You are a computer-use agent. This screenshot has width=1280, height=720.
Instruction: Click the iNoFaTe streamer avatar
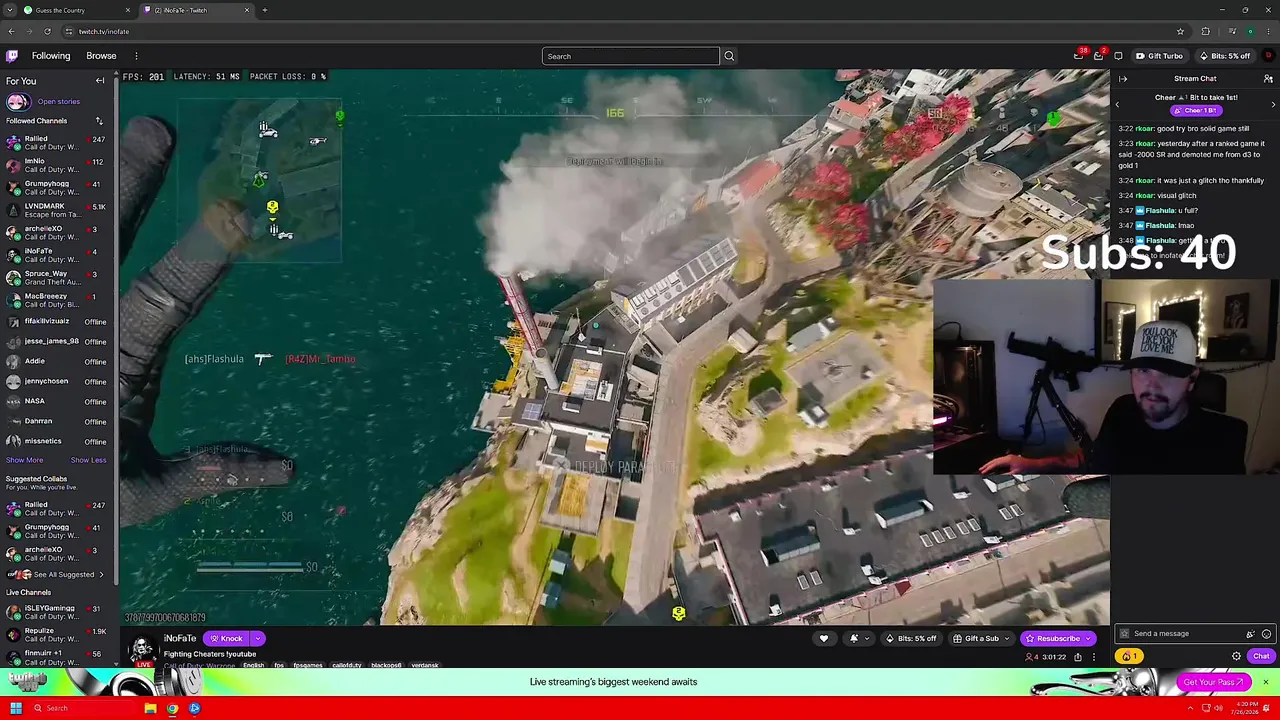143,651
